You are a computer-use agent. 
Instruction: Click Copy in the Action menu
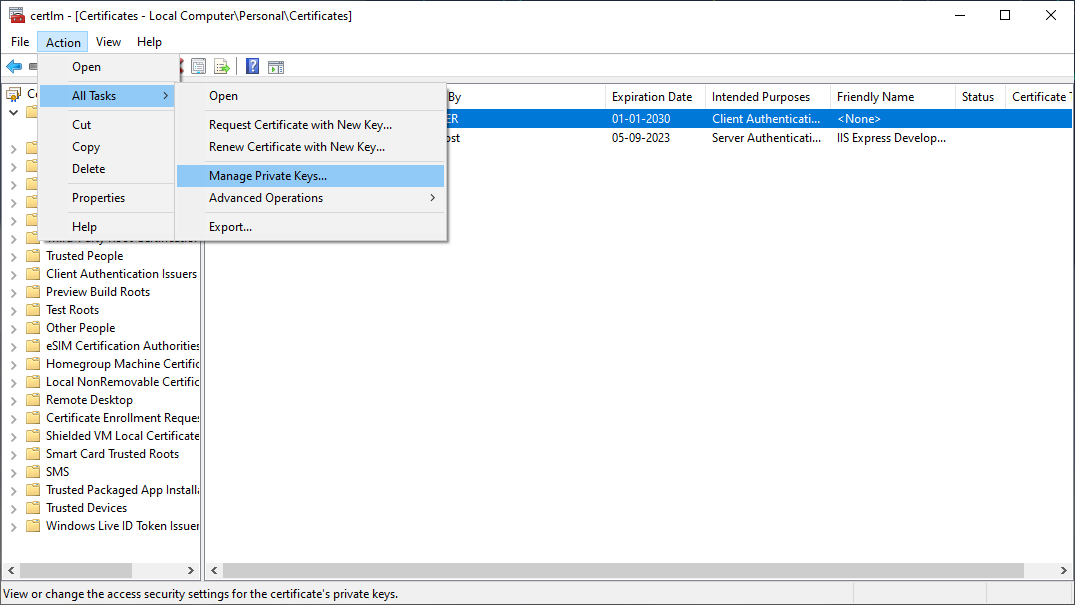(85, 146)
